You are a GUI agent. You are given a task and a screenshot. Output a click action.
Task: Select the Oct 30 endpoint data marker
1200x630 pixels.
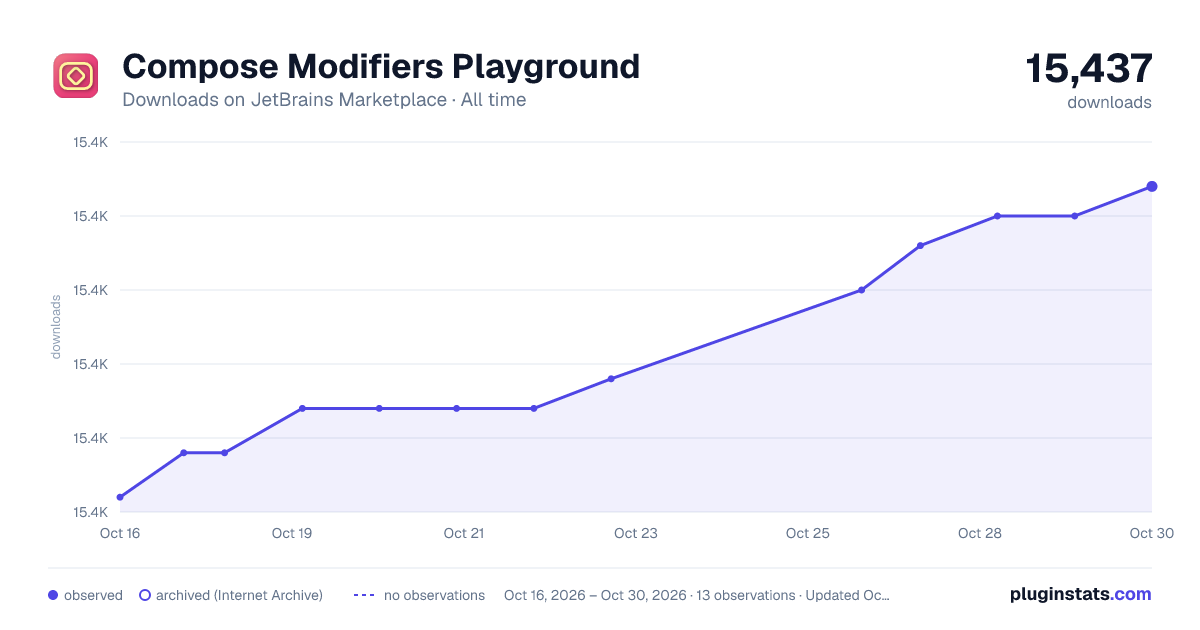click(1152, 186)
